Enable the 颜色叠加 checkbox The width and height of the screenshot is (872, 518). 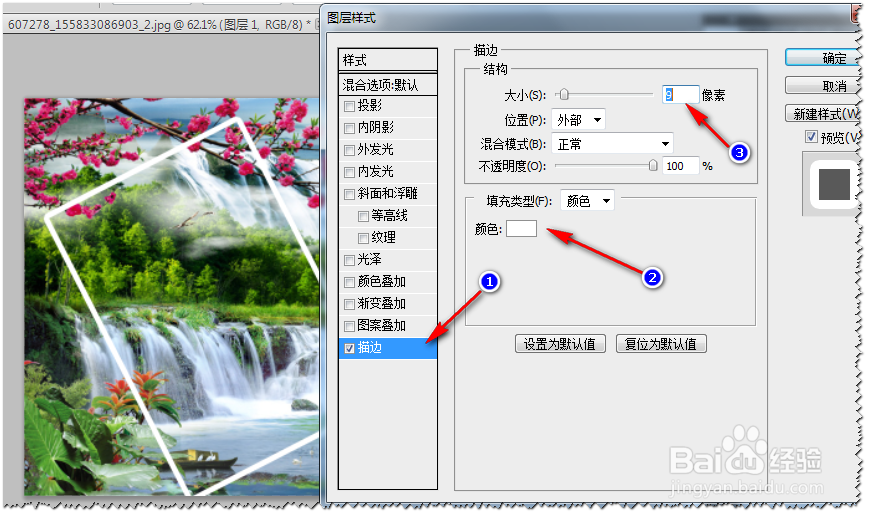[349, 283]
